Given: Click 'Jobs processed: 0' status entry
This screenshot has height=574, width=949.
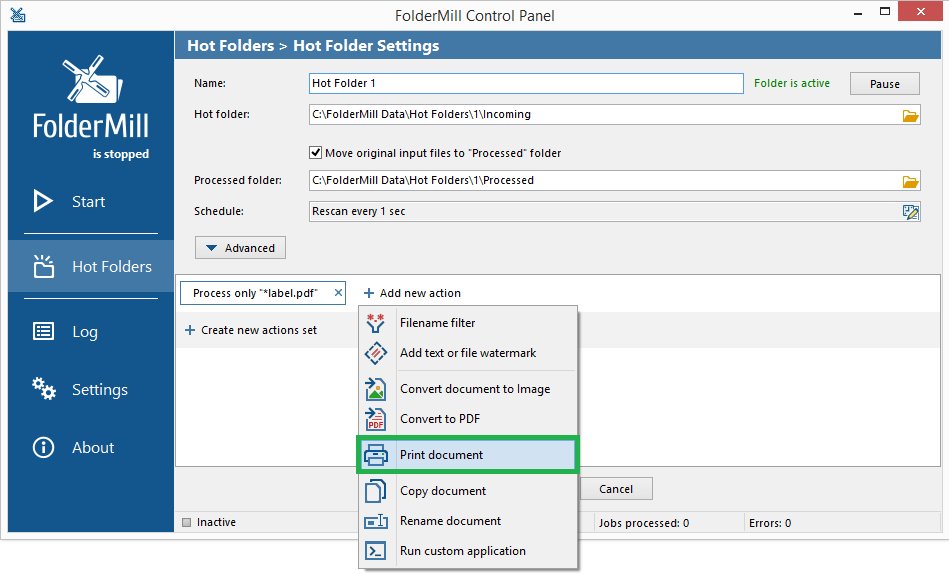Looking at the screenshot, I should tap(644, 523).
